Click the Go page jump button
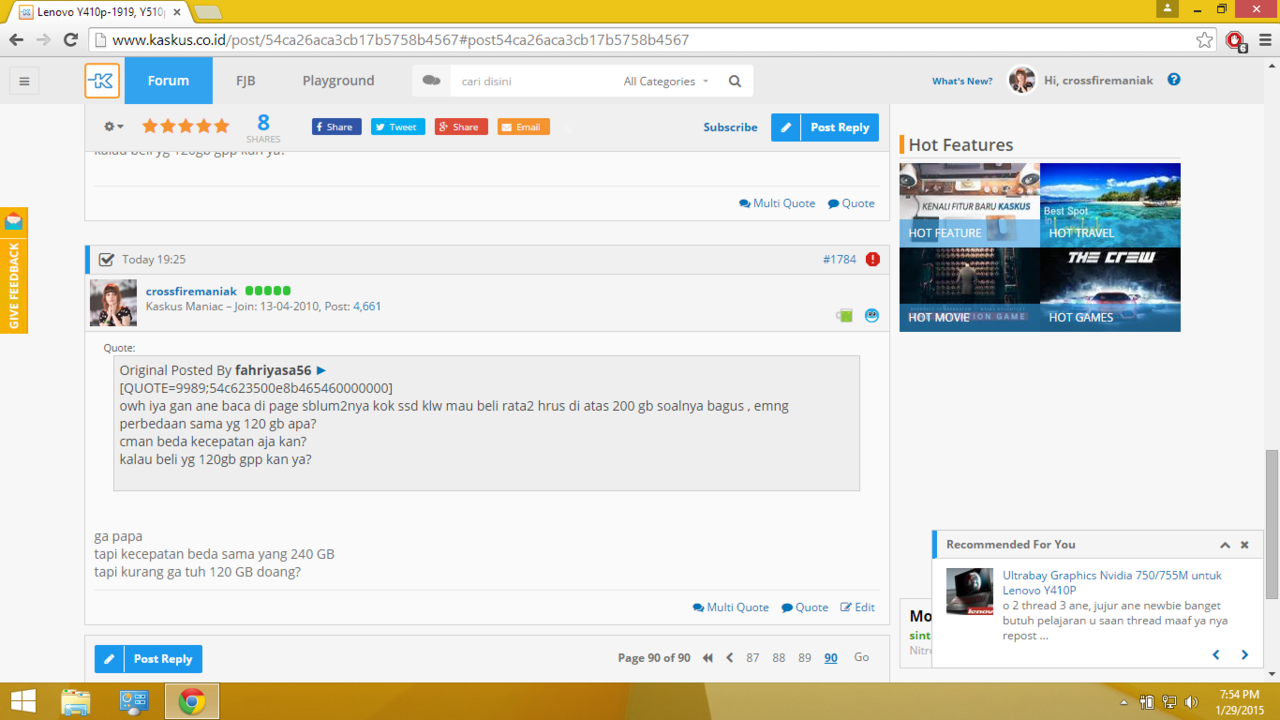The height and width of the screenshot is (720, 1280). (861, 657)
